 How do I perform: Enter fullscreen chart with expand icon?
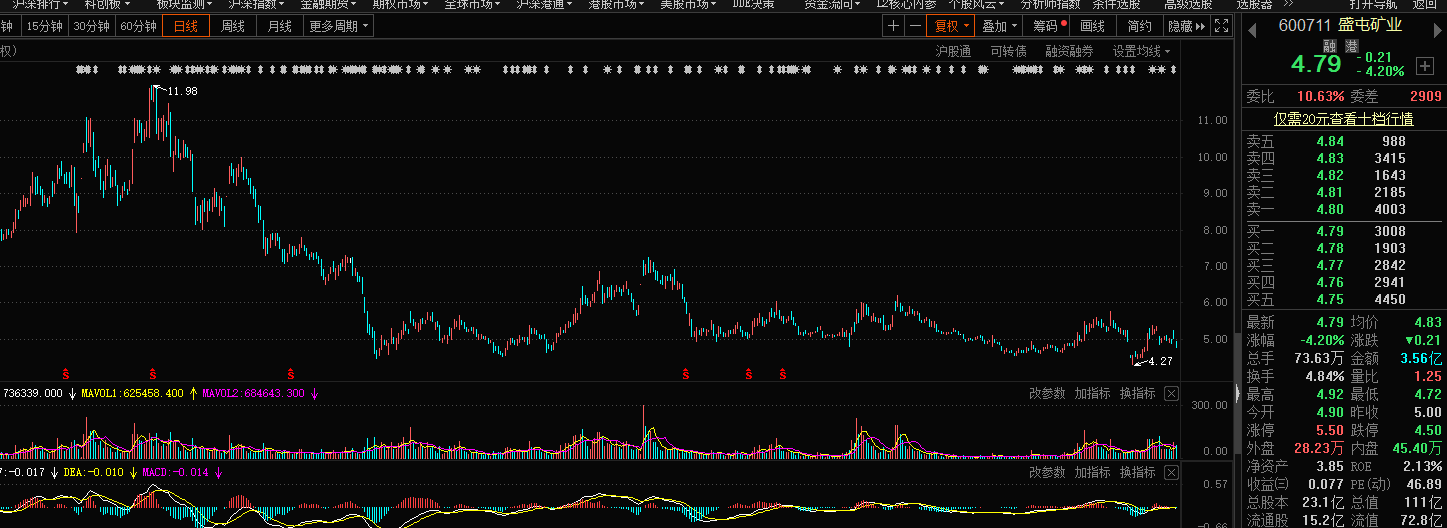tap(1221, 27)
